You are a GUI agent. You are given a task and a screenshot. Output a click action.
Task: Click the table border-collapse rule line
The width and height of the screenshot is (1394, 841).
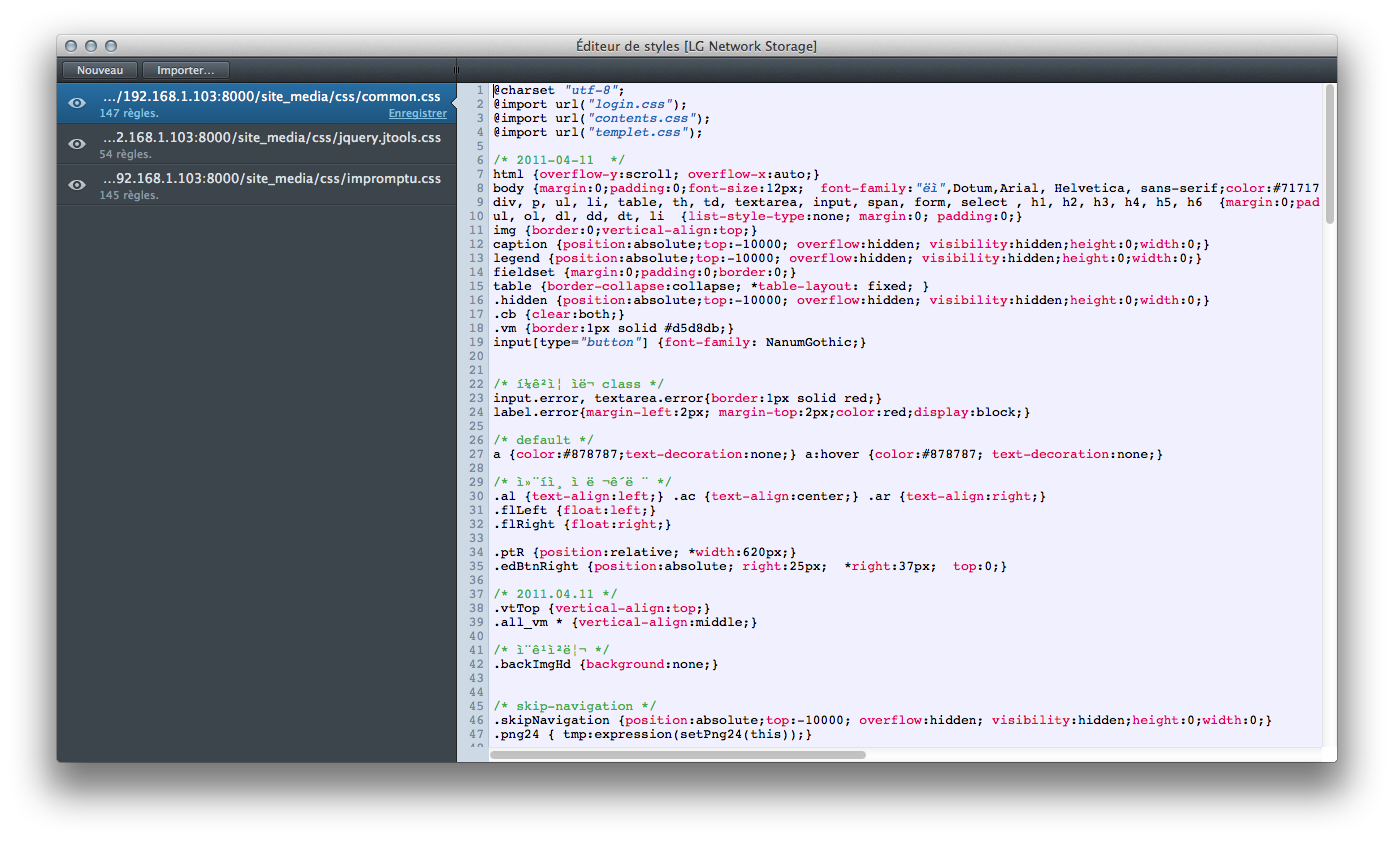[711, 286]
